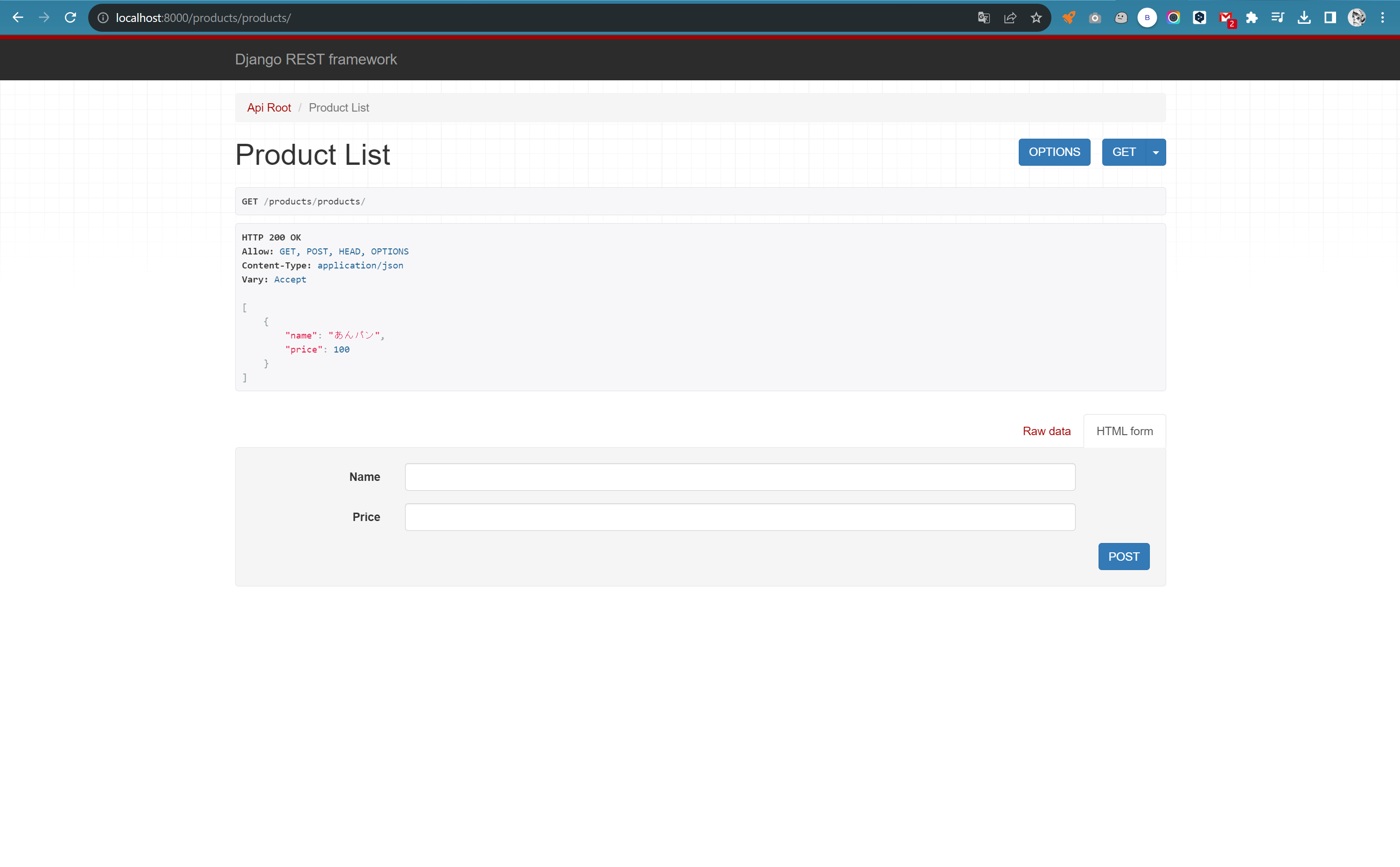Open the Chrome three-dot menu
The height and width of the screenshot is (867, 1400).
1383,17
